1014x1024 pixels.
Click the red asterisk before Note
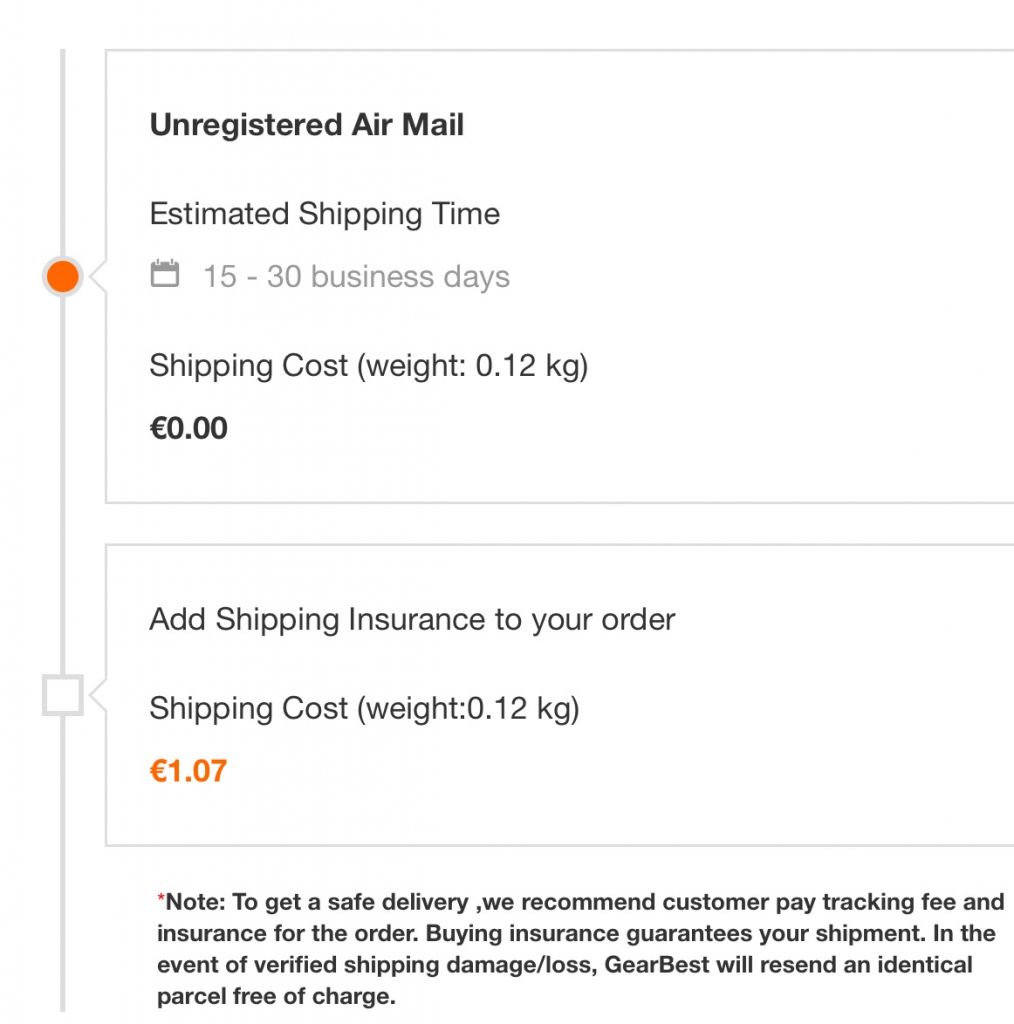(161, 897)
